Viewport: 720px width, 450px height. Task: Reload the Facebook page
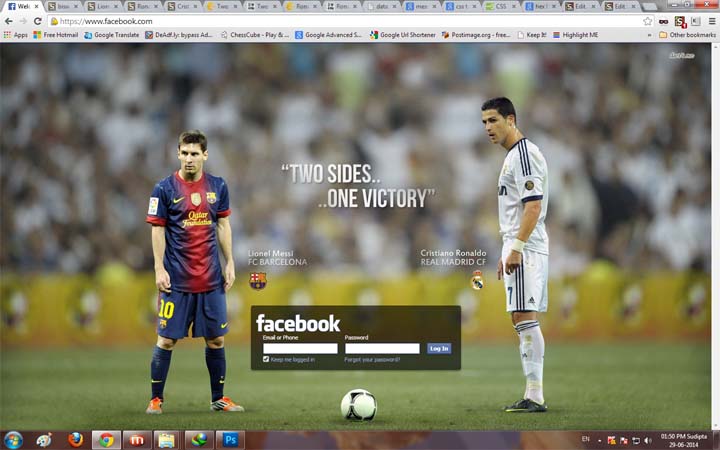tap(38, 21)
